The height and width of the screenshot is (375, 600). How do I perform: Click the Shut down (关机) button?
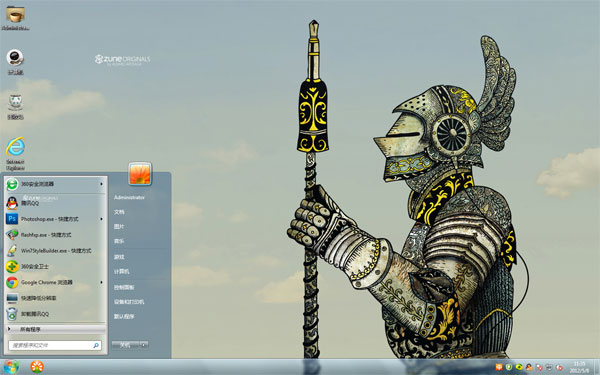click(126, 345)
